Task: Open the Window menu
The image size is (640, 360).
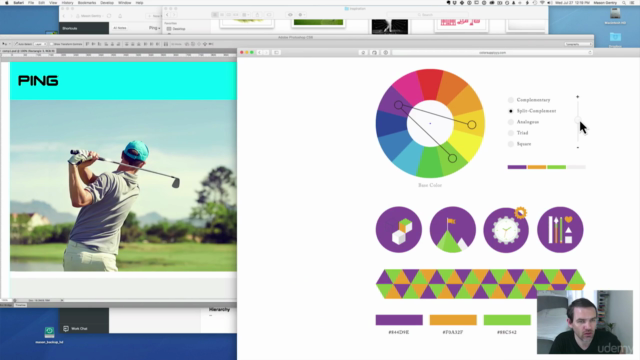Action: pyautogui.click(x=124, y=3)
